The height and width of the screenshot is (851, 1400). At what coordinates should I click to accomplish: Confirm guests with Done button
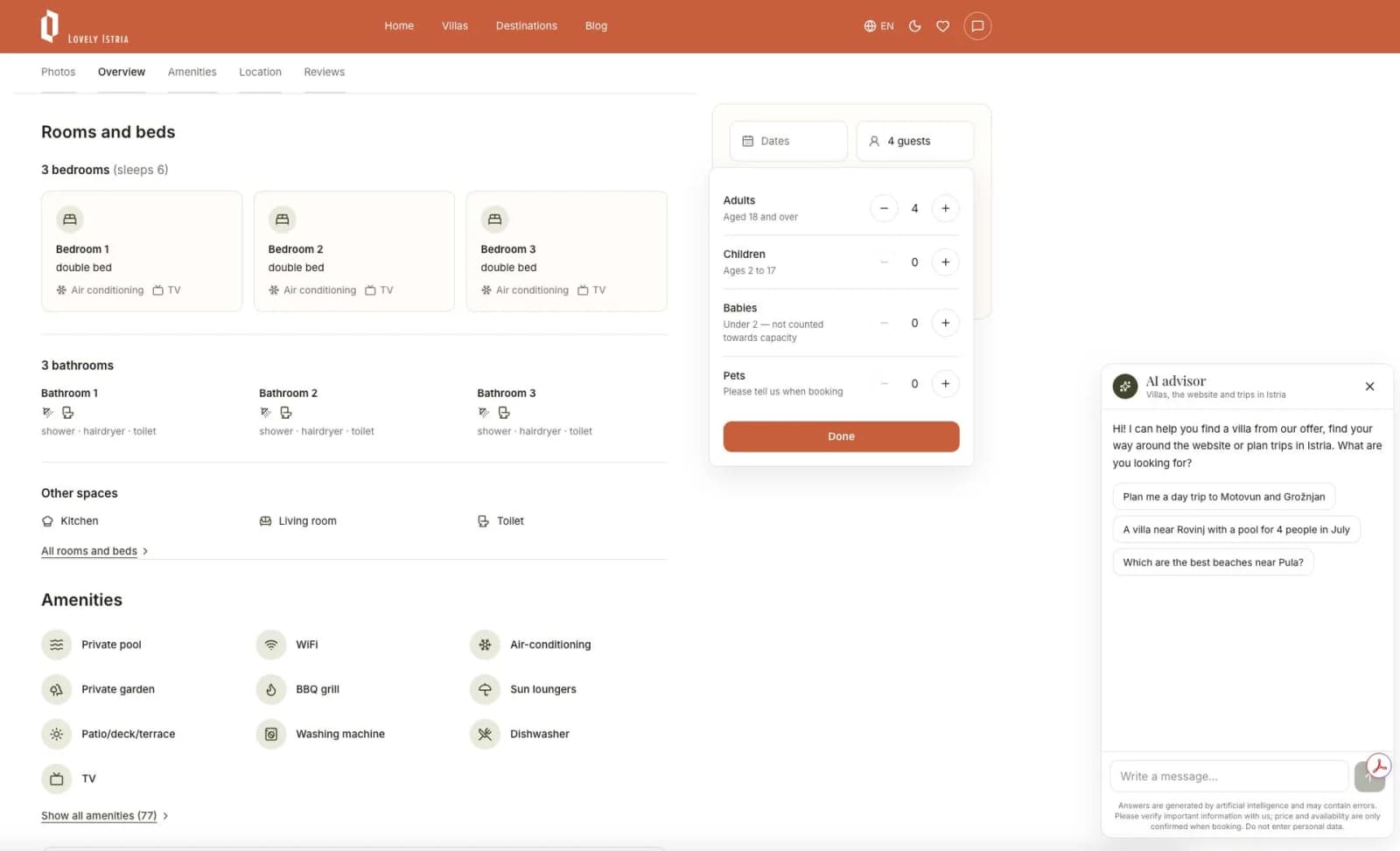[x=841, y=436]
